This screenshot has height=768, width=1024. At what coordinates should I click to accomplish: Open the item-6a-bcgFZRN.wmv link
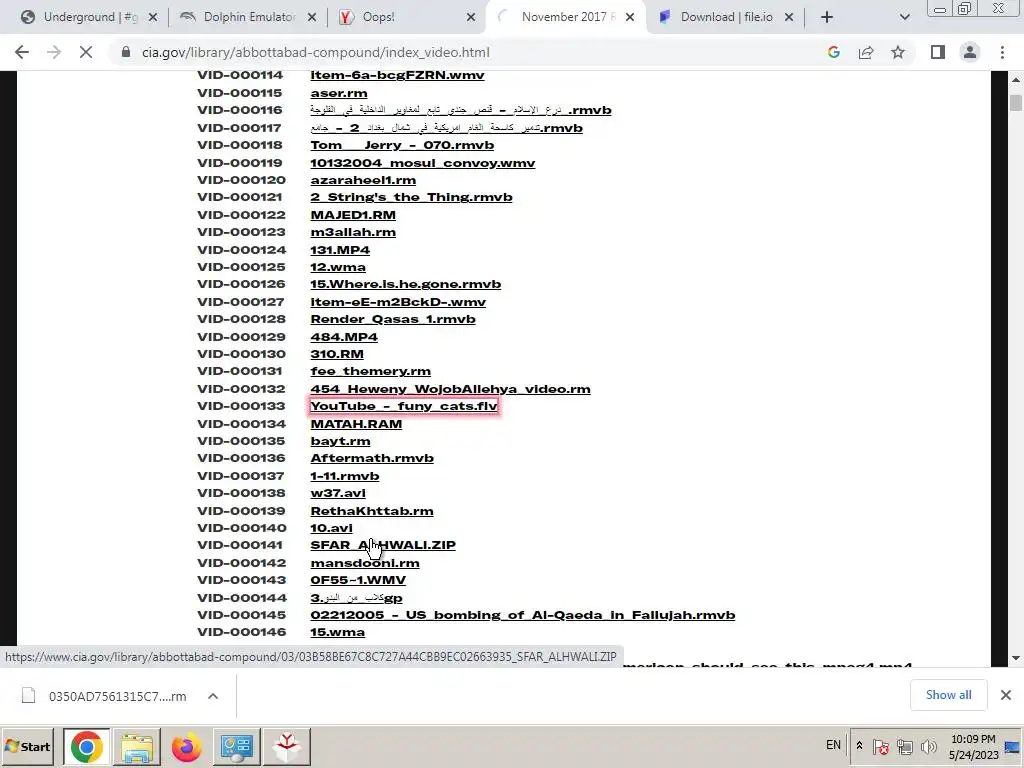[397, 75]
